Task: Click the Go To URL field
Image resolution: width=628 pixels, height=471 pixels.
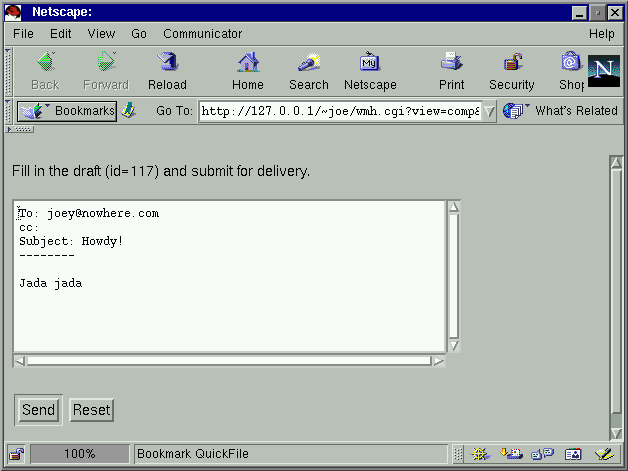Action: tap(339, 111)
